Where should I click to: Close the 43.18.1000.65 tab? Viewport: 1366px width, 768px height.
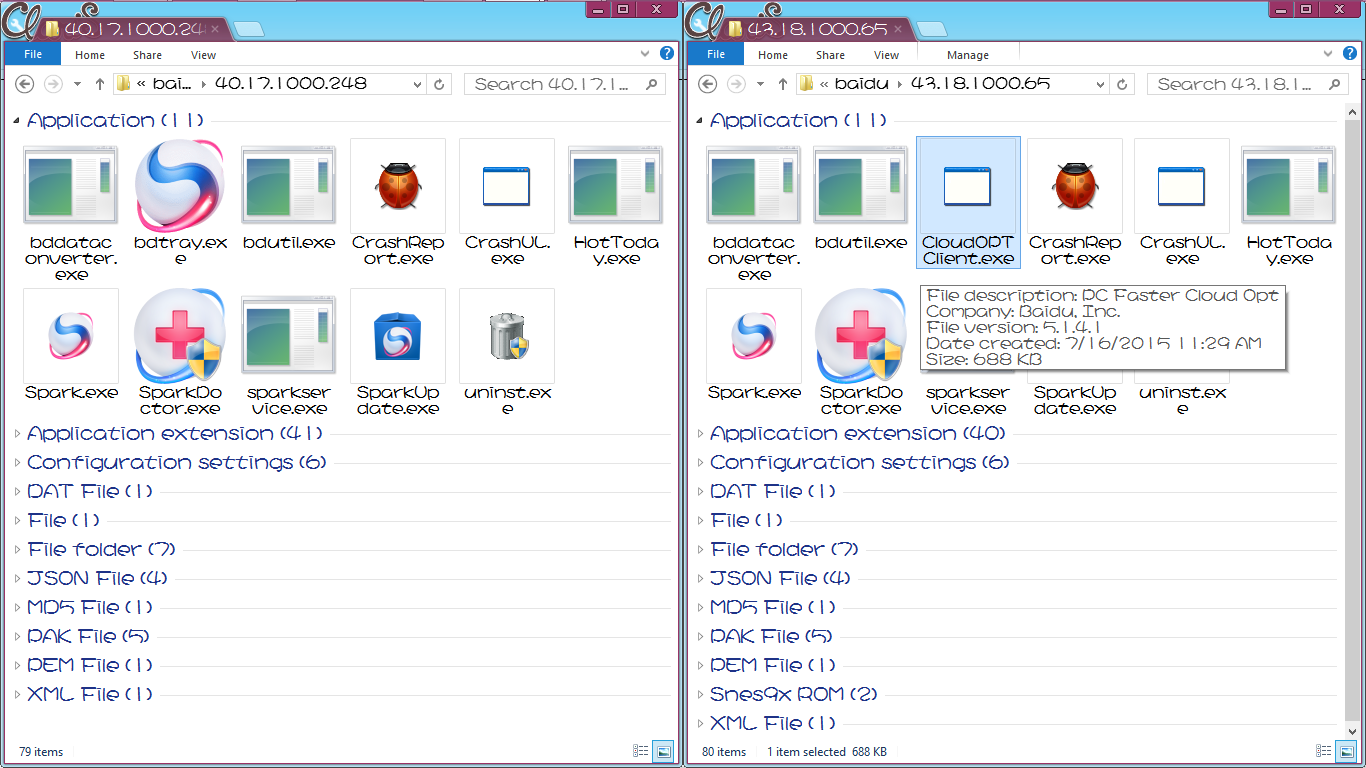[x=899, y=29]
